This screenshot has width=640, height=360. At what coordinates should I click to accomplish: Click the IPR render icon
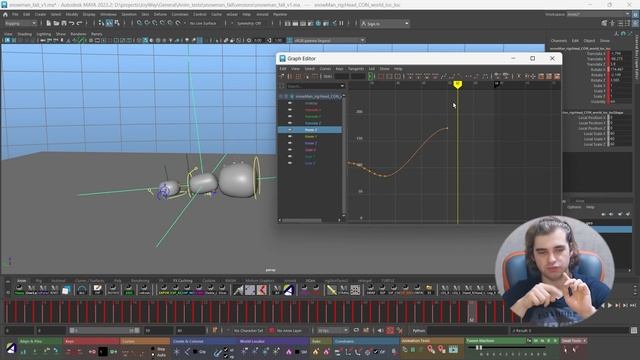tap(303, 23)
